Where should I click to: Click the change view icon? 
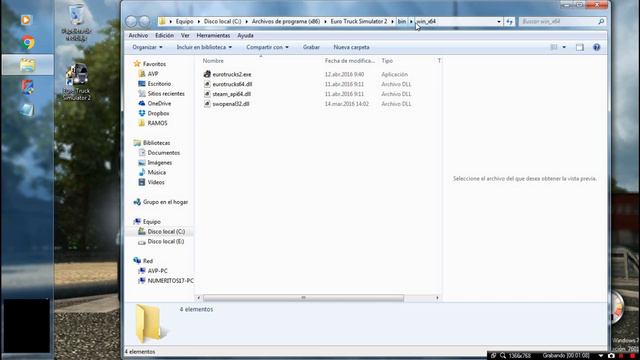click(x=554, y=47)
